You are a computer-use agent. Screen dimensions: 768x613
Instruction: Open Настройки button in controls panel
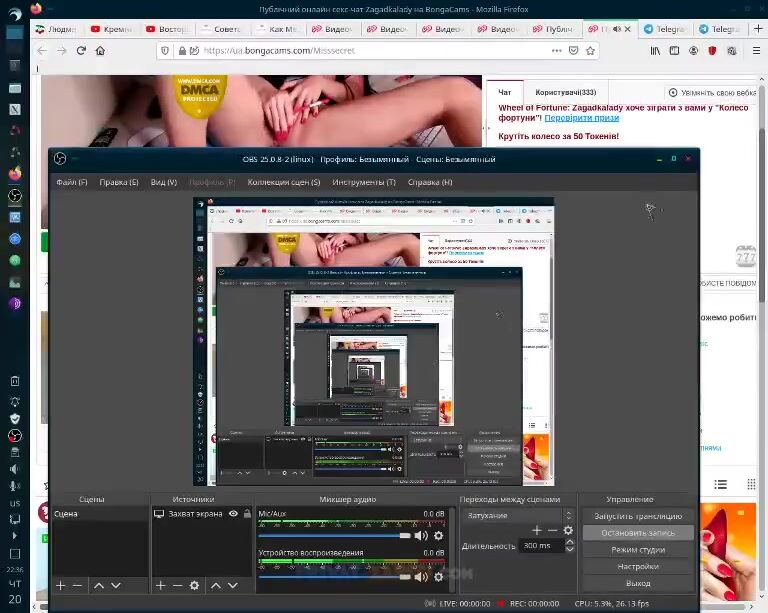[637, 566]
